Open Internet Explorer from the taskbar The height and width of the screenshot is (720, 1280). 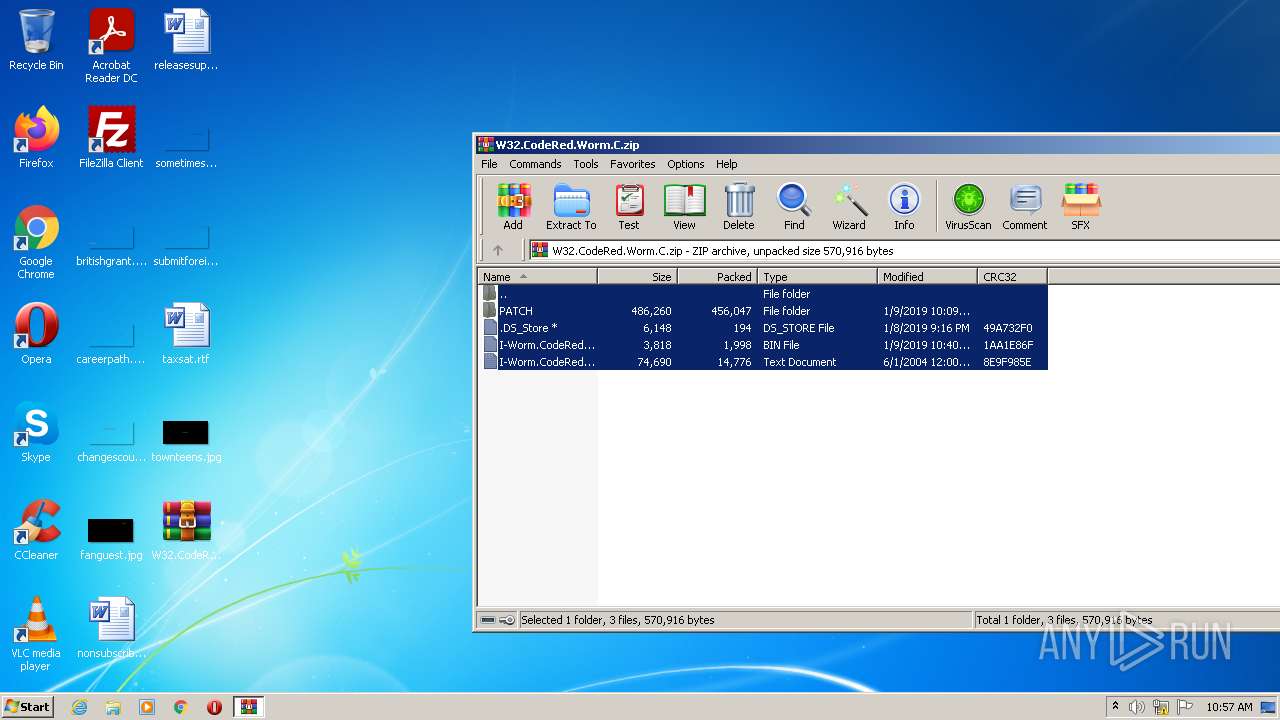[79, 707]
